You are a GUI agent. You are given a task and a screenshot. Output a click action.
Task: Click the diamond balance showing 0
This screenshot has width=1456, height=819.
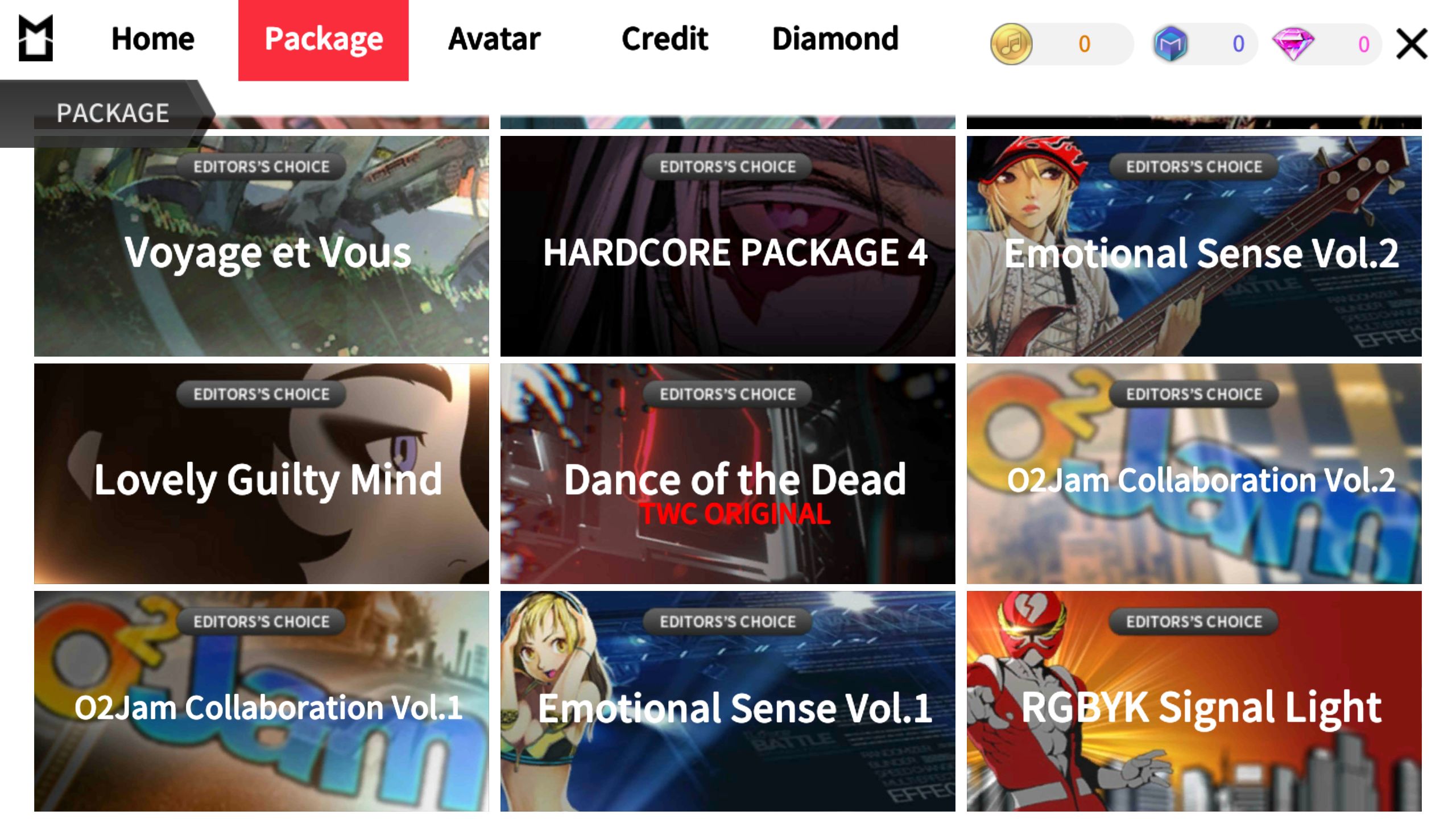pyautogui.click(x=1363, y=44)
